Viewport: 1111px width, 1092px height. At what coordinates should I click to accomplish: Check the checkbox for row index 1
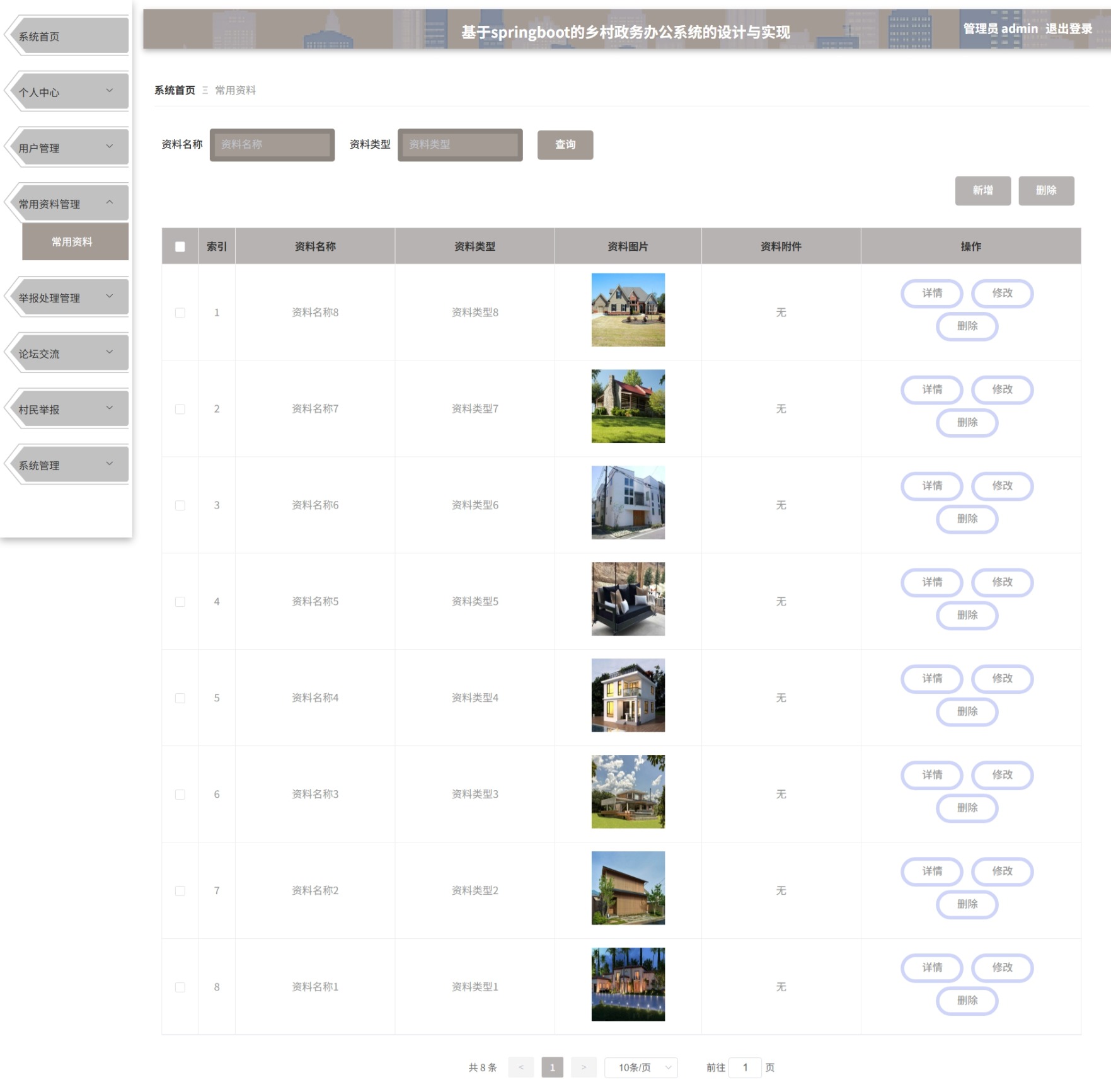pyautogui.click(x=180, y=313)
